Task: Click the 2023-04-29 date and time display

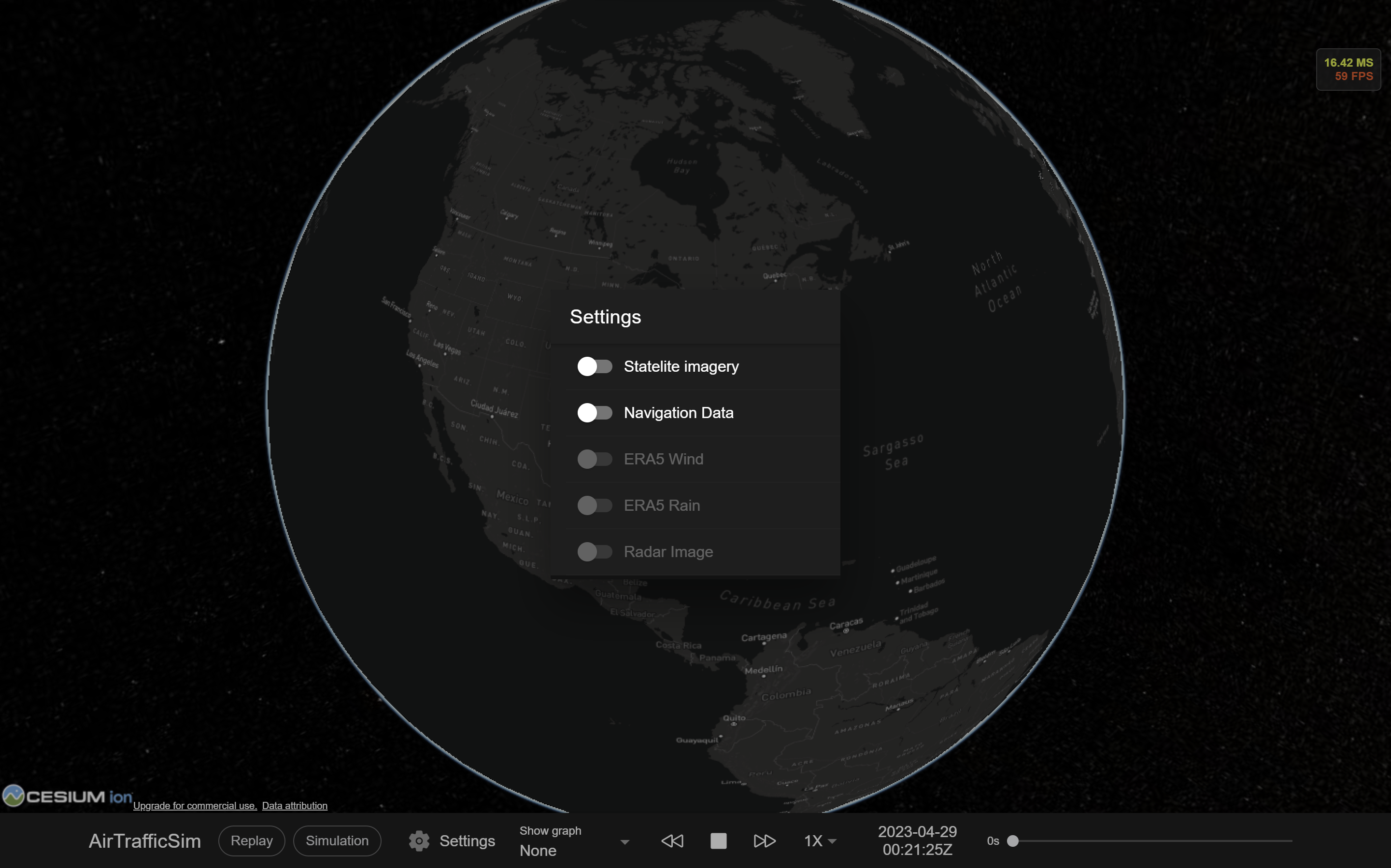Action: pos(917,841)
